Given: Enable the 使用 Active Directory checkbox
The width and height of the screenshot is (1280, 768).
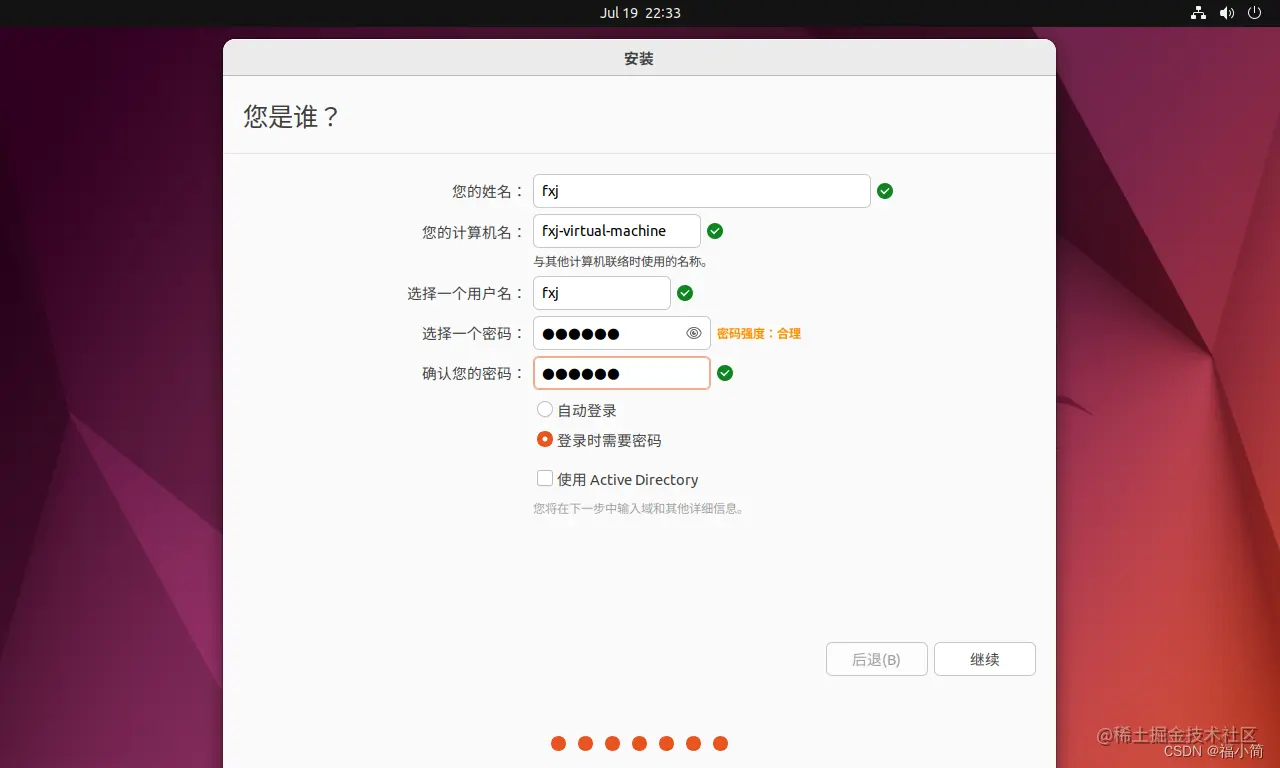Looking at the screenshot, I should pos(545,478).
